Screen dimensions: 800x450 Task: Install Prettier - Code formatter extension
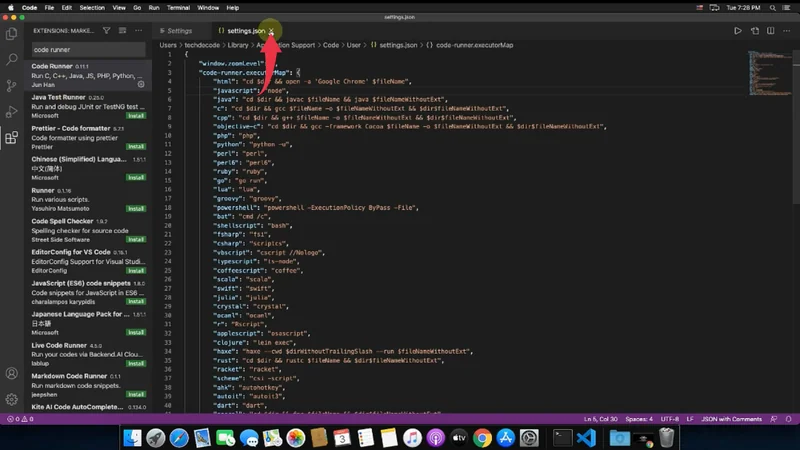[x=136, y=146]
